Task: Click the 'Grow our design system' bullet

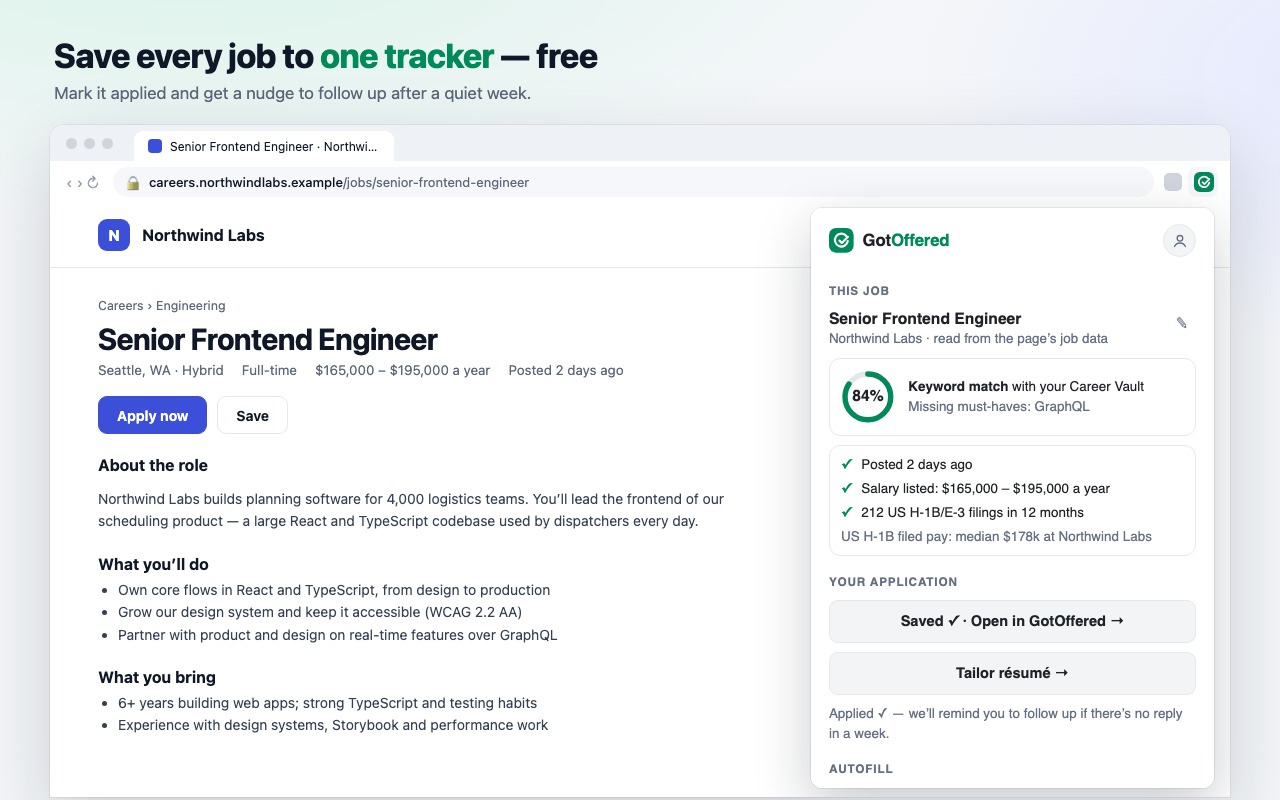Action: (320, 612)
